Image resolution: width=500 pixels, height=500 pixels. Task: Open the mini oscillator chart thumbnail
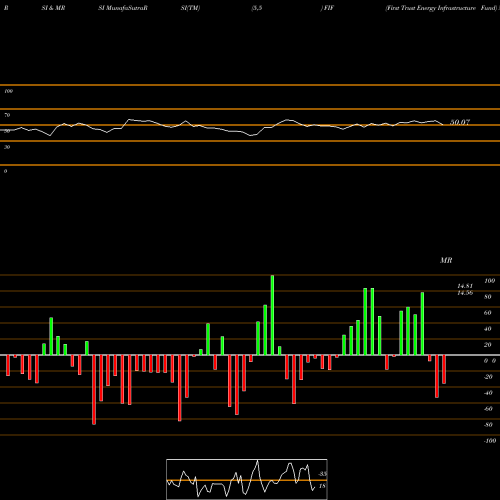pyautogui.click(x=247, y=479)
